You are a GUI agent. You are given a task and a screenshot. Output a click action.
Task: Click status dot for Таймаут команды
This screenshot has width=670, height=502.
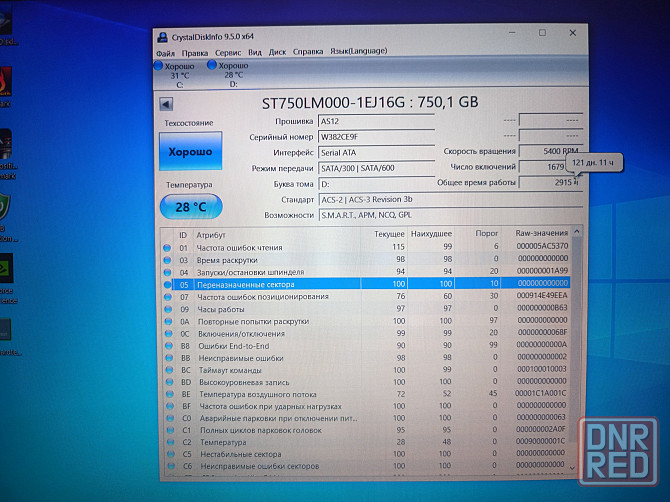tap(170, 370)
